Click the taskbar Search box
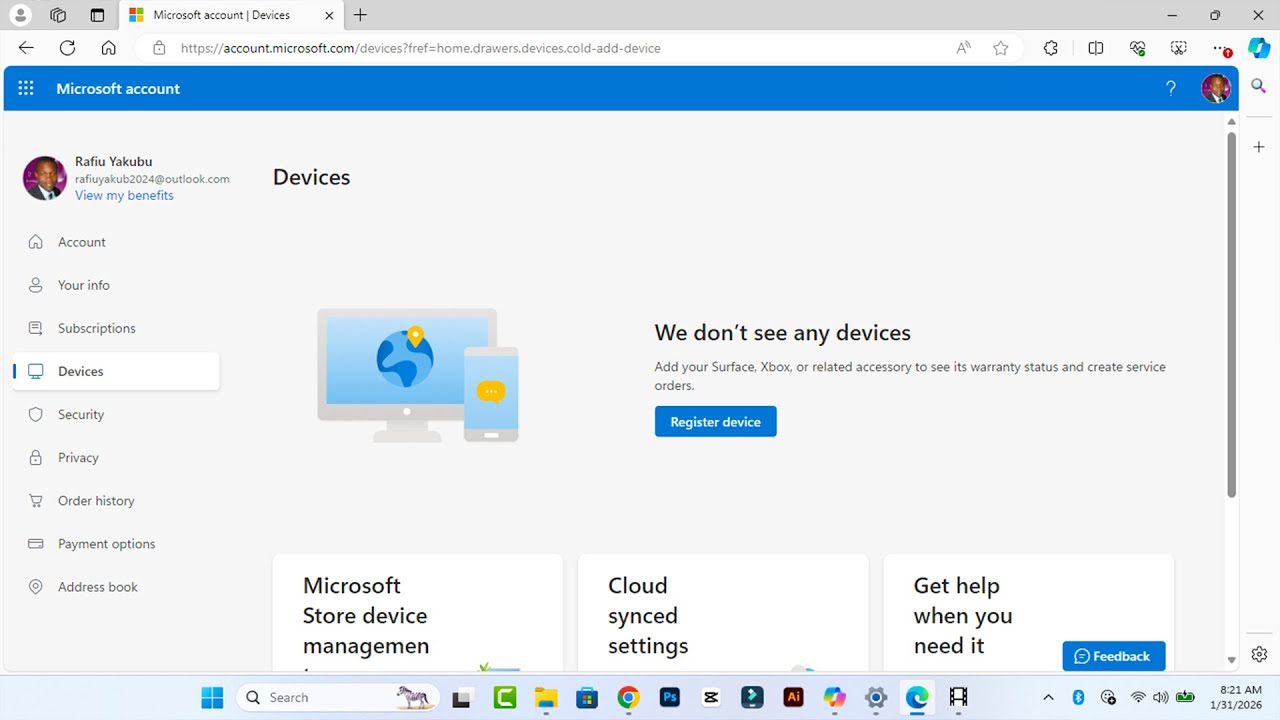Viewport: 1280px width, 720px height. click(x=338, y=697)
